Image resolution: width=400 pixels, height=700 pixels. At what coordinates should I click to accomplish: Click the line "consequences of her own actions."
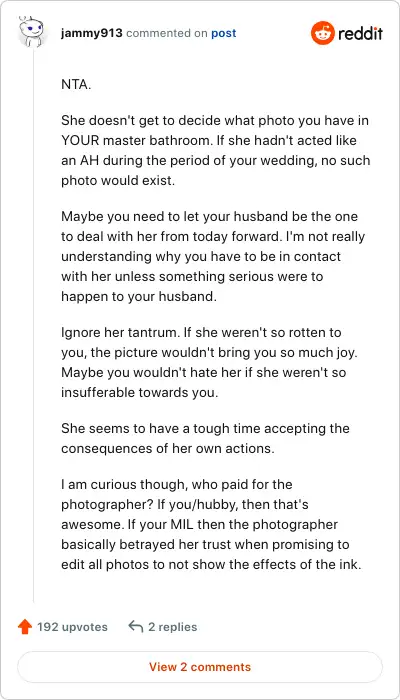click(168, 448)
